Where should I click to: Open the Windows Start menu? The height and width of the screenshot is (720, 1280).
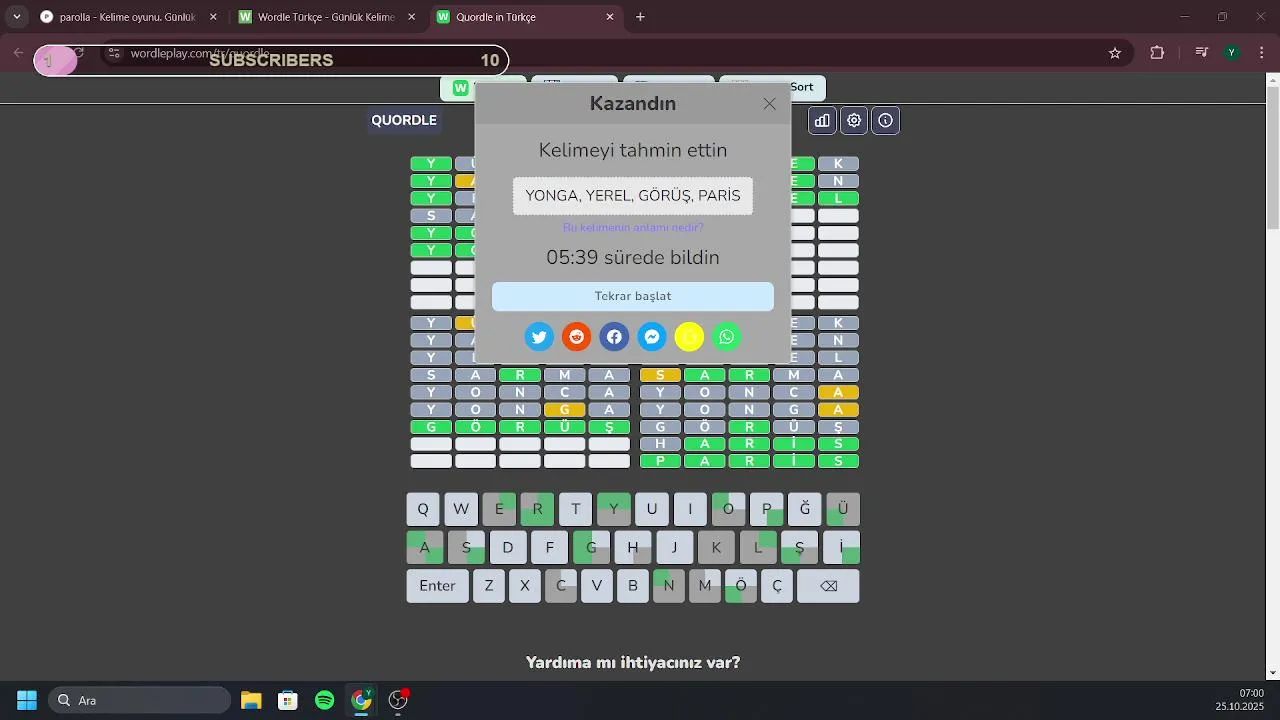[x=27, y=700]
